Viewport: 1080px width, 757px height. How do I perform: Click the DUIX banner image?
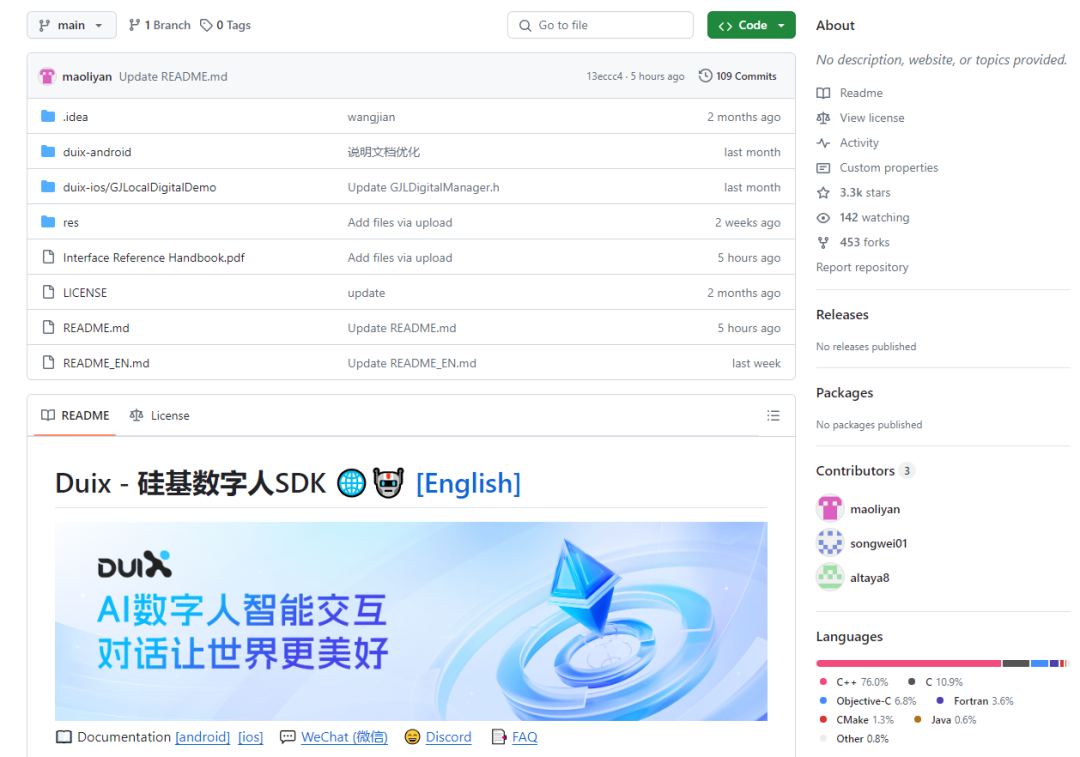(x=411, y=621)
